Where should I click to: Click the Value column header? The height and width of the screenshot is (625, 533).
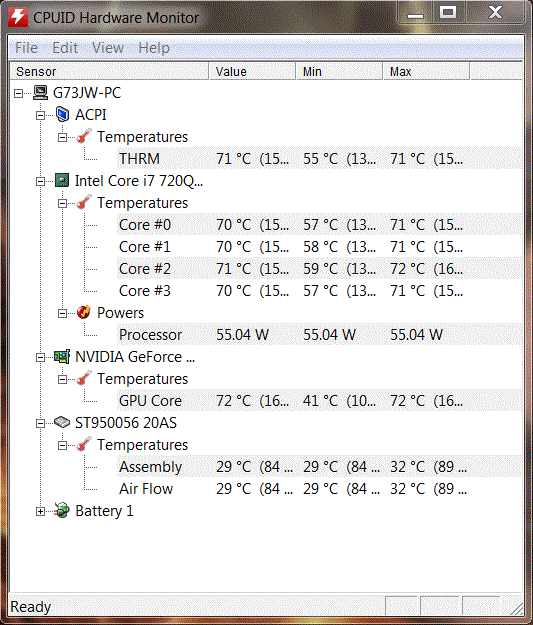pyautogui.click(x=252, y=71)
